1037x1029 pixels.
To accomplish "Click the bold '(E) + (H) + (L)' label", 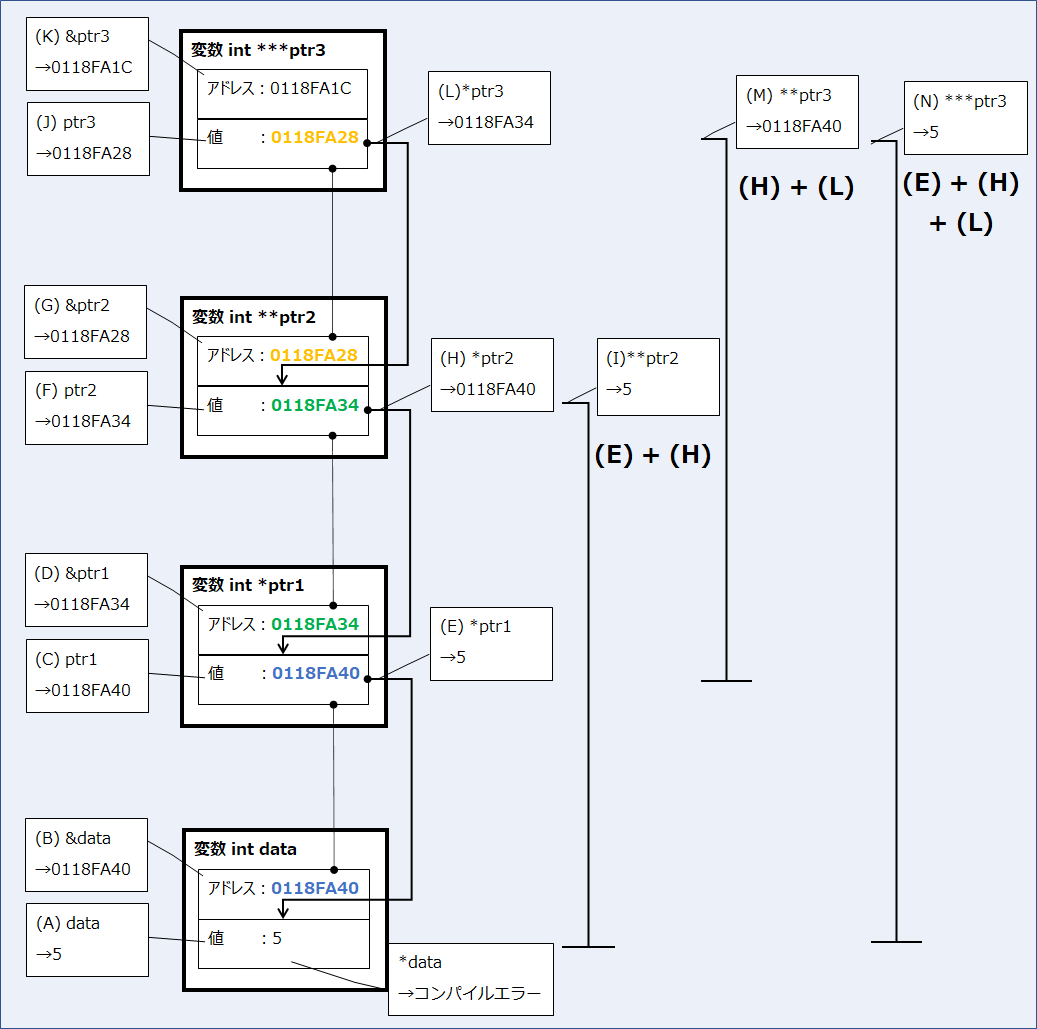I will click(x=961, y=203).
